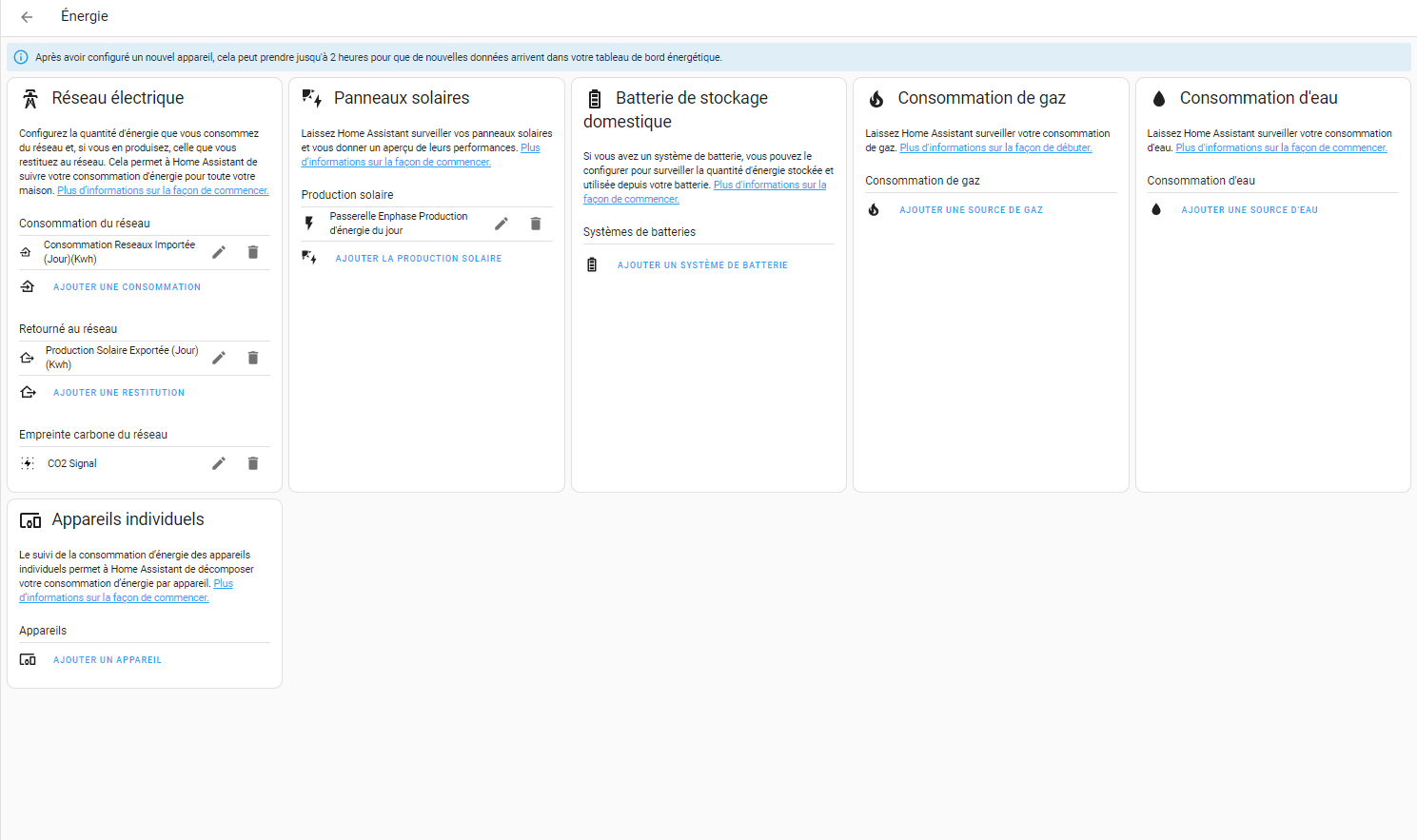Click the Énergie page title
This screenshot has width=1417, height=840.
(85, 16)
